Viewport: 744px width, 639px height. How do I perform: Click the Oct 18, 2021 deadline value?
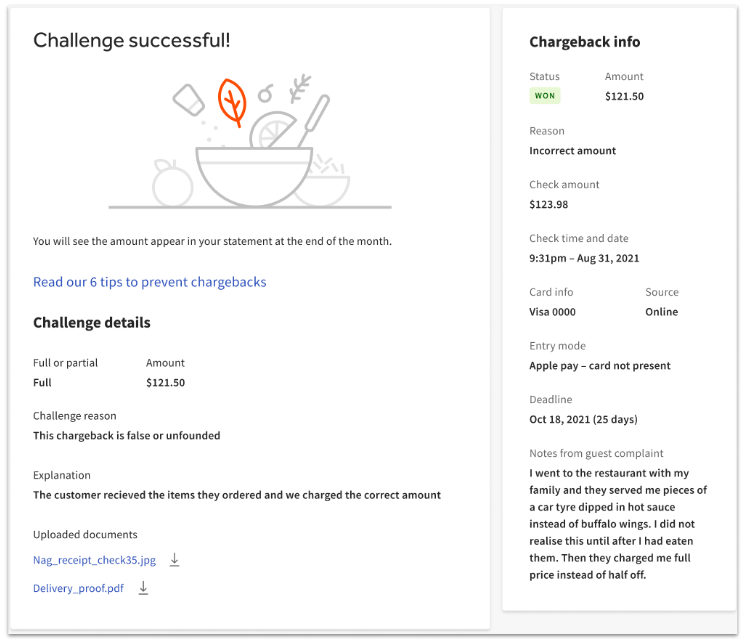tap(583, 419)
